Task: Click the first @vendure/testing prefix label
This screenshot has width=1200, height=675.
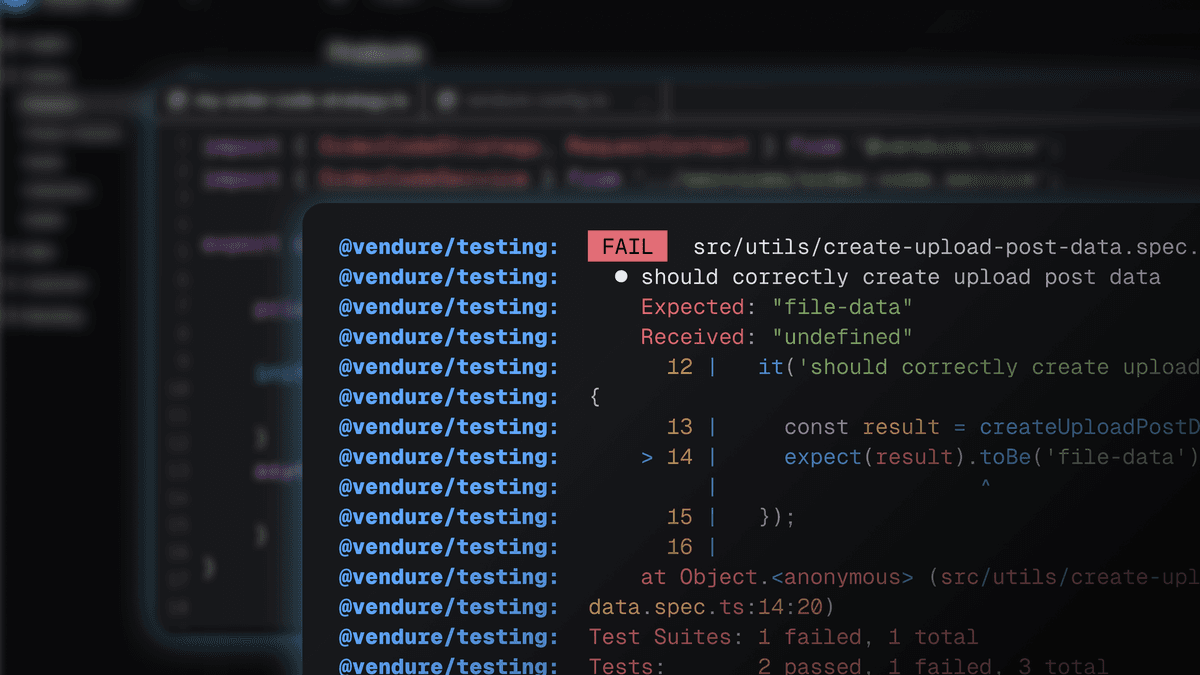Action: (449, 247)
